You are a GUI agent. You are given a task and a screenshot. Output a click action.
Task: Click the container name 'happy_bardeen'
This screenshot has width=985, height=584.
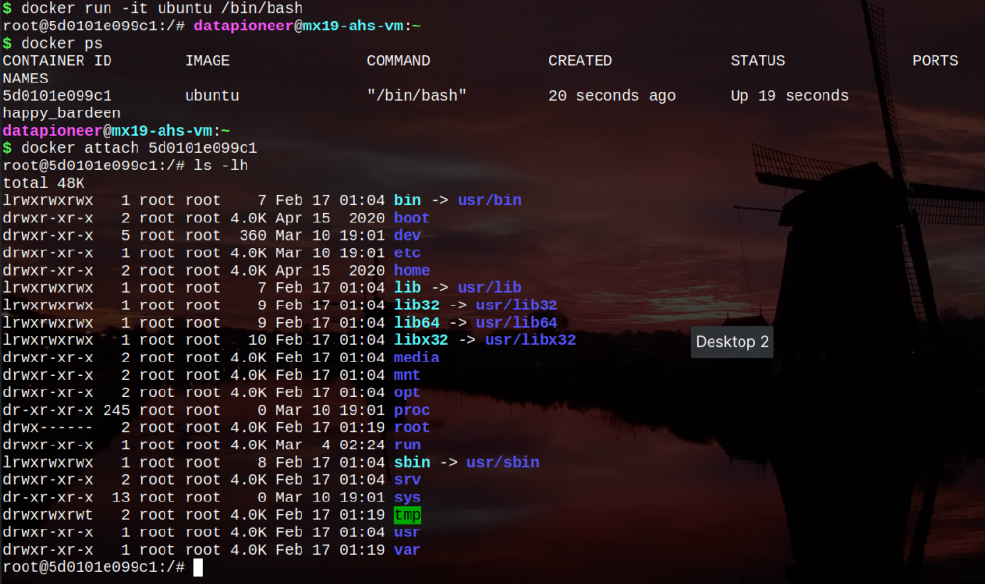pos(62,113)
